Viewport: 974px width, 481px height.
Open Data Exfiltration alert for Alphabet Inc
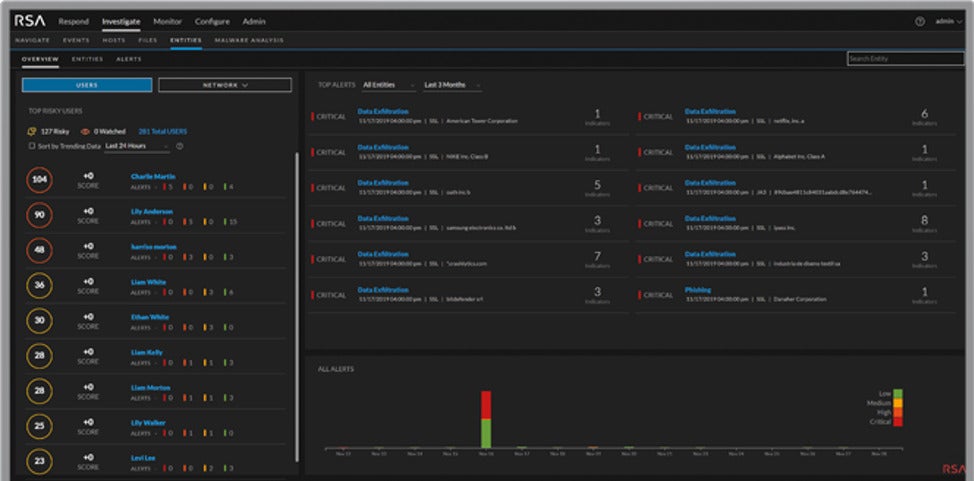(x=710, y=148)
